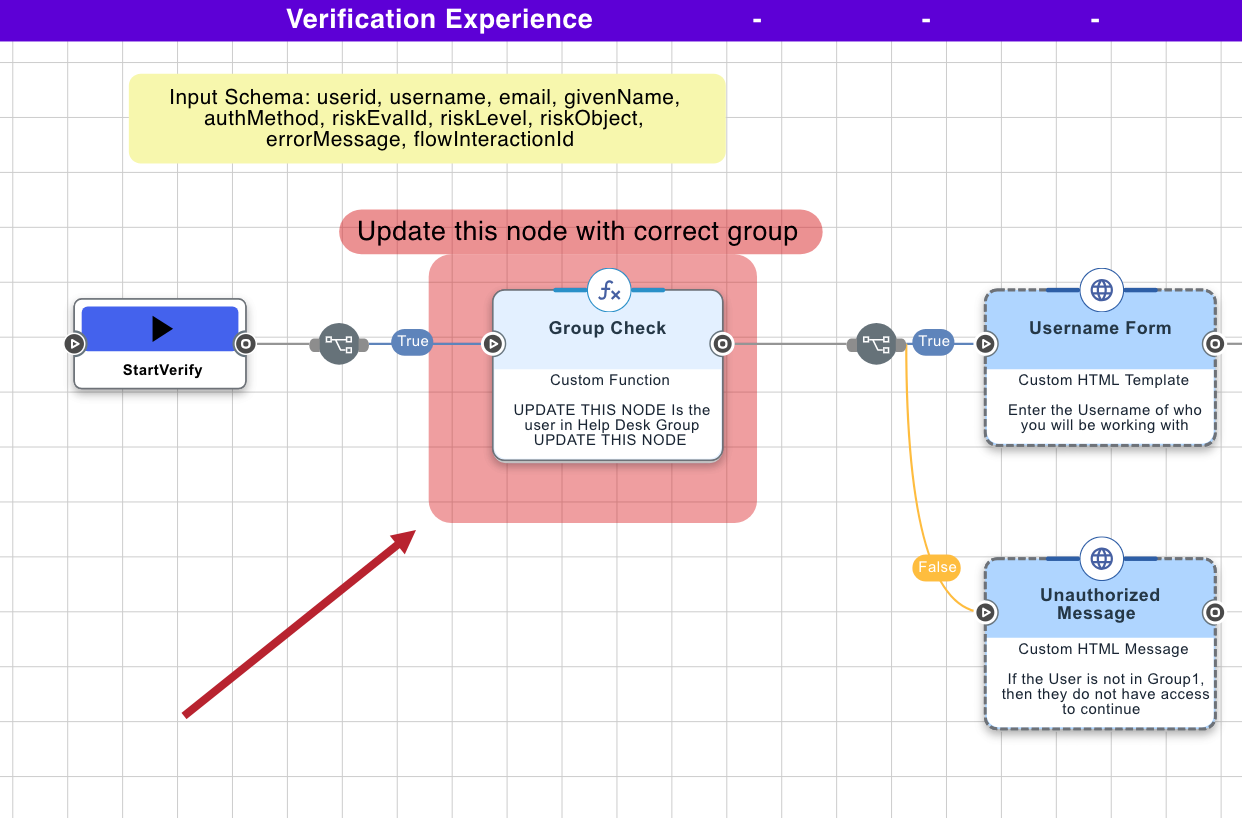Click the True connector label after StartVerify
Image resolution: width=1242 pixels, height=818 pixels.
pyautogui.click(x=411, y=342)
